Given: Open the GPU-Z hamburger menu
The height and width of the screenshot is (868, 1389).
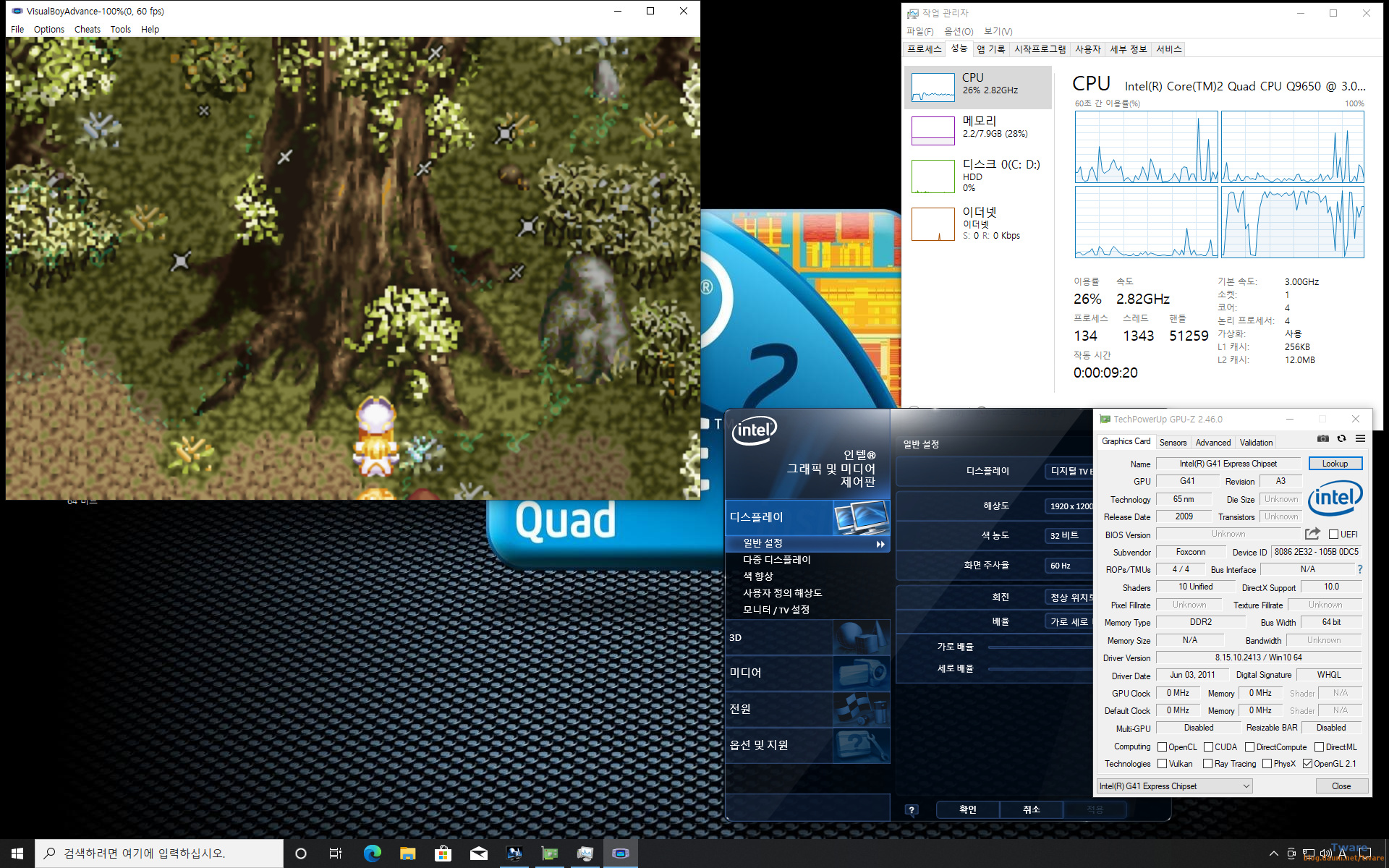Looking at the screenshot, I should tap(1360, 438).
